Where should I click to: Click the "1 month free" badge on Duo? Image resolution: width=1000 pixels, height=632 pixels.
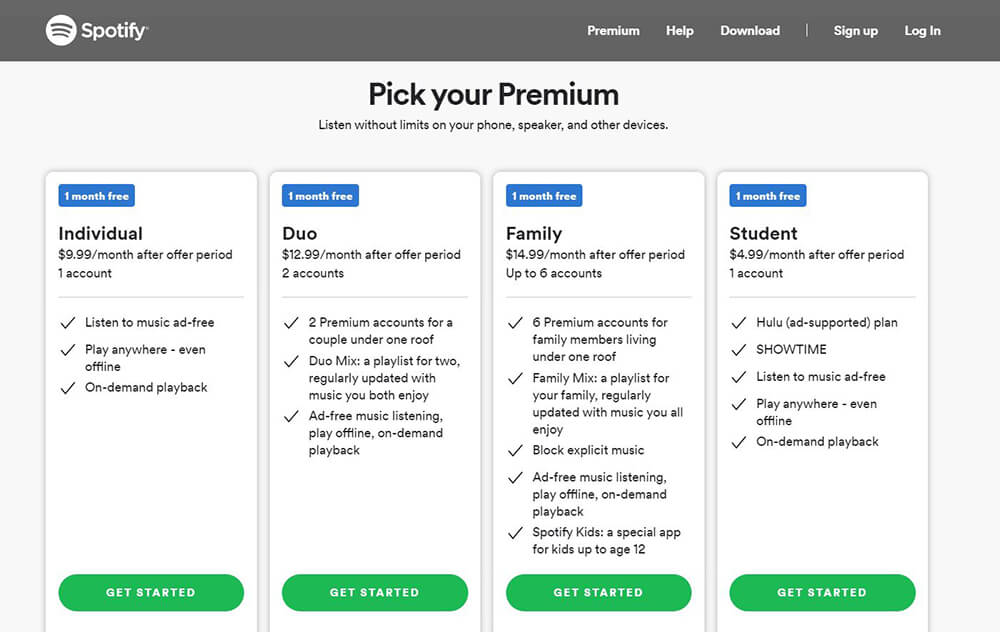(320, 195)
